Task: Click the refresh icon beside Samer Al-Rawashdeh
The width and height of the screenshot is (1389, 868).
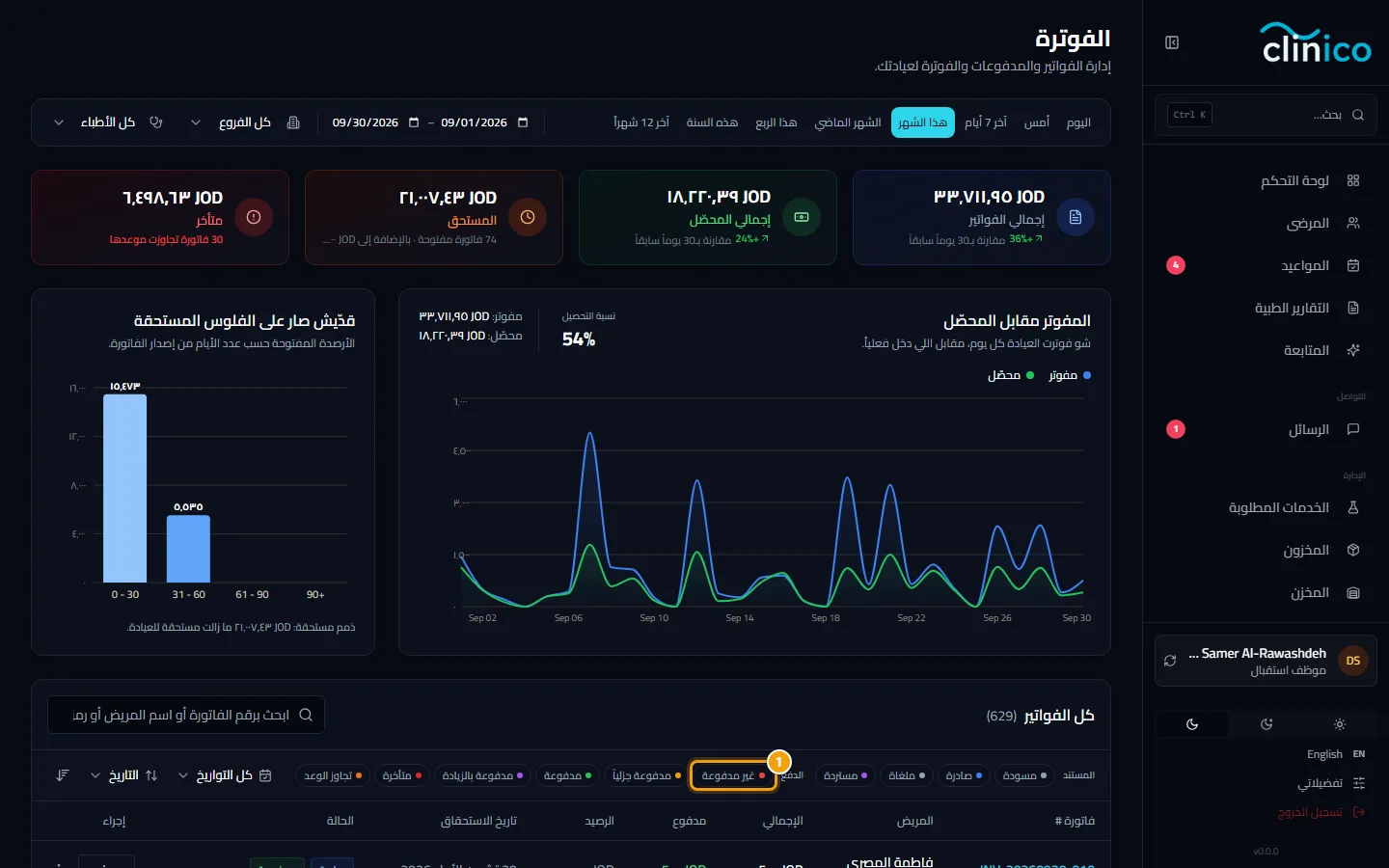Action: 1170,661
